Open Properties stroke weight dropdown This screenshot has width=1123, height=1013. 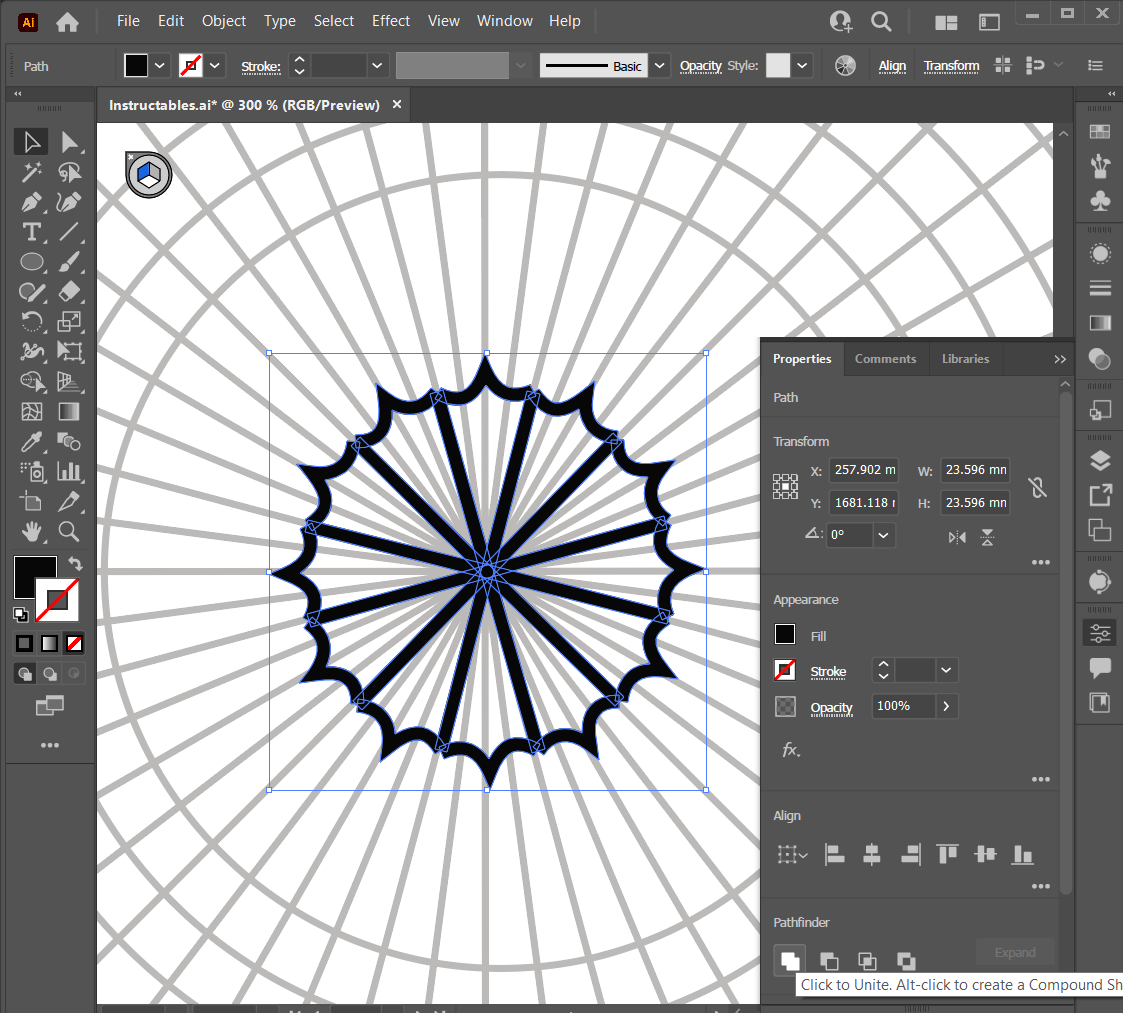[x=946, y=671]
